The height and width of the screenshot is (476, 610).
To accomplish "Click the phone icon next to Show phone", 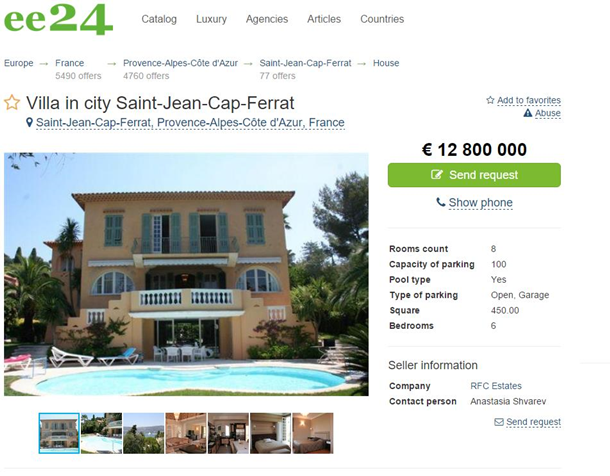I will pyautogui.click(x=441, y=202).
